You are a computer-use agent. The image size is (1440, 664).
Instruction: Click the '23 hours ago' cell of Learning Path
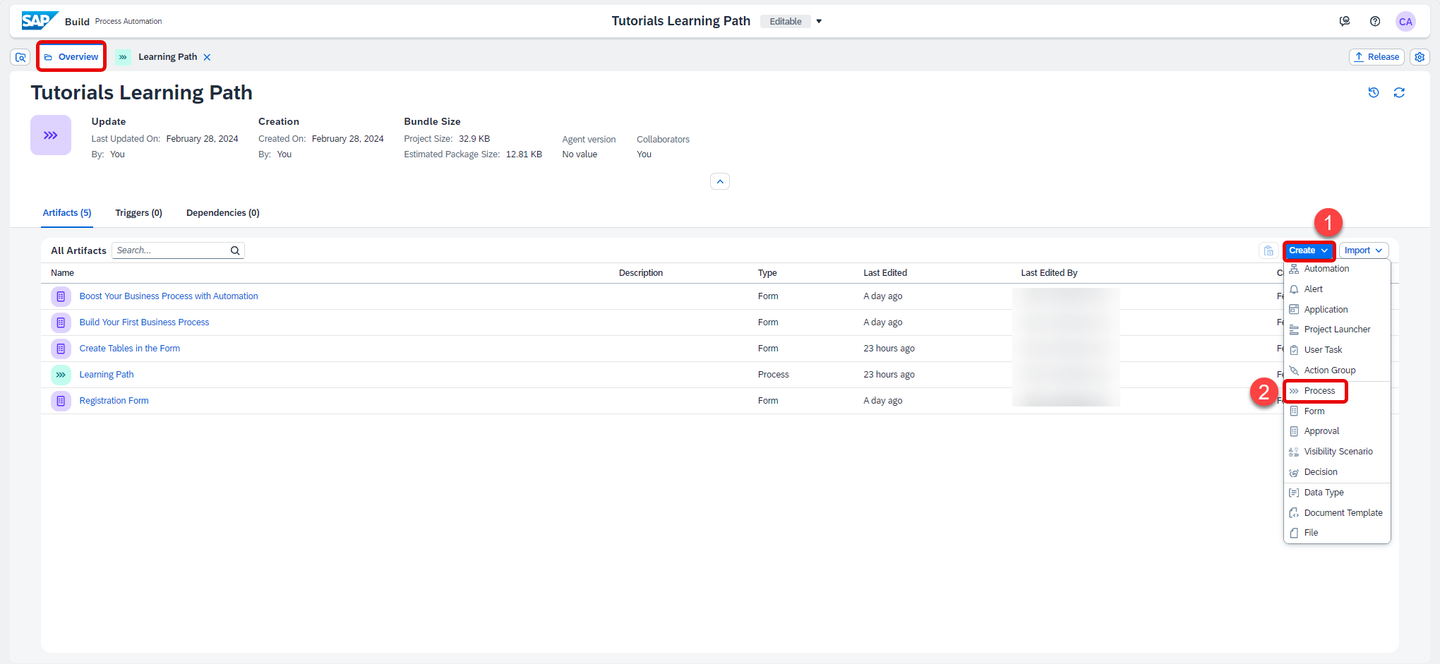889,375
